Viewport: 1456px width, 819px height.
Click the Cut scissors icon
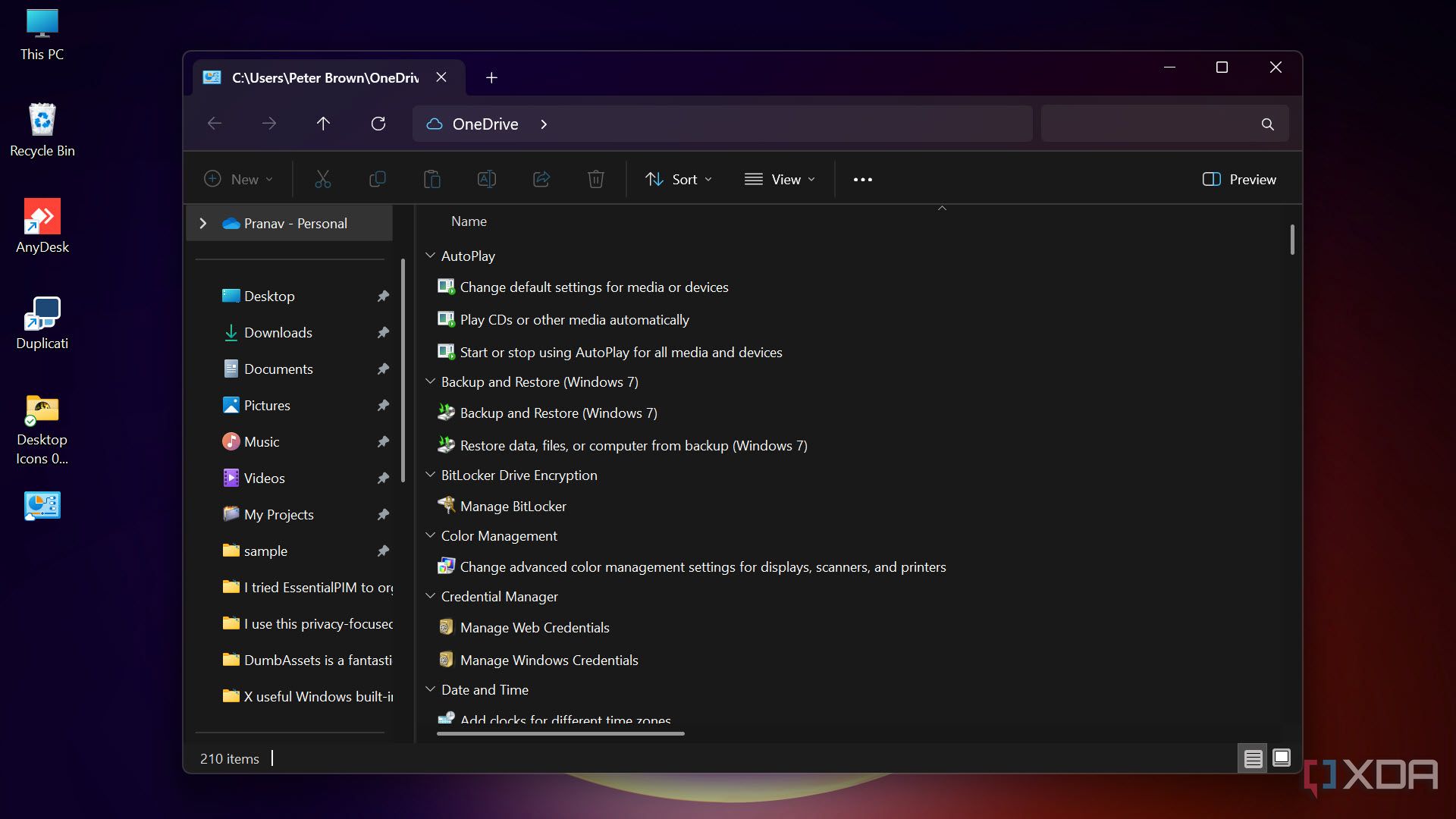coord(322,180)
